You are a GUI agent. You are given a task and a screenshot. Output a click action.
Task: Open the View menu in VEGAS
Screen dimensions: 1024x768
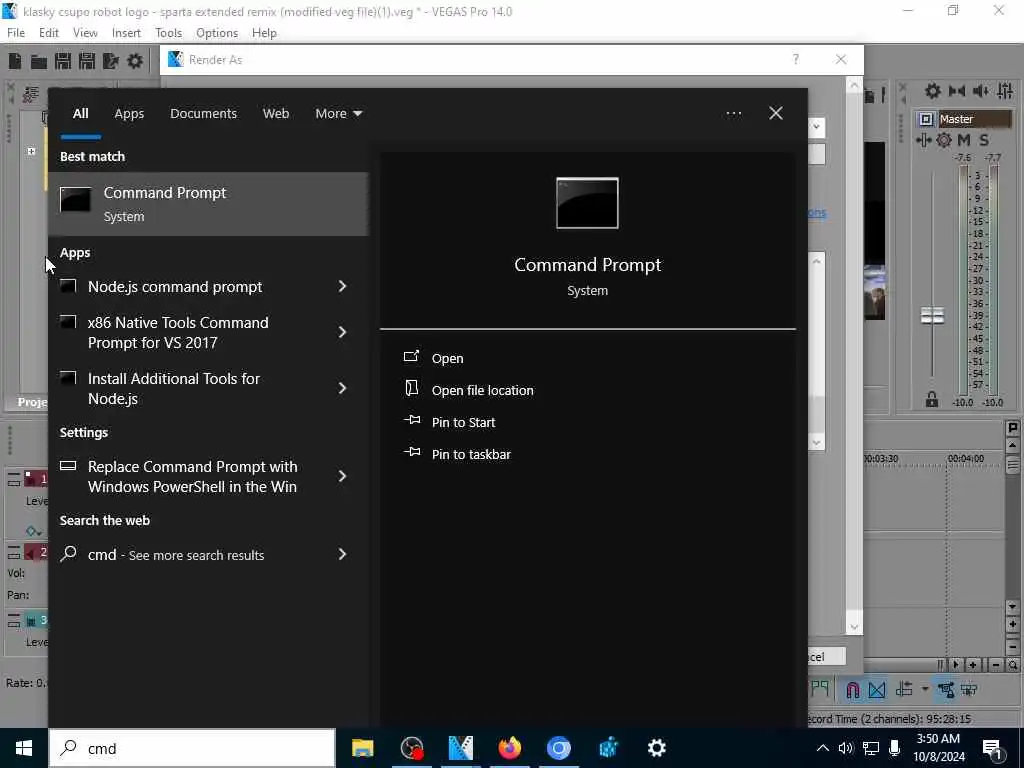pos(85,33)
